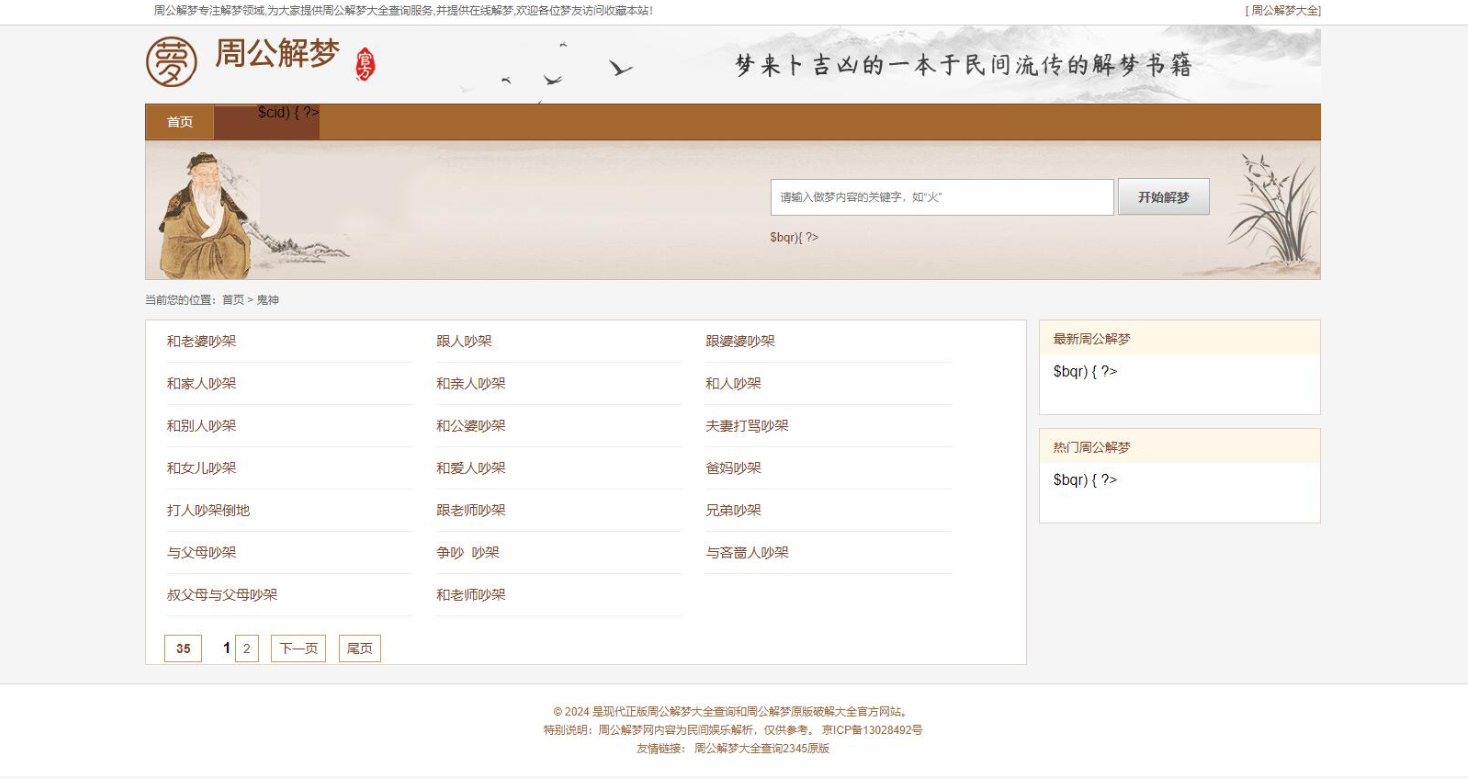Go to page 2 in the pagination
1468x779 pixels.
tap(247, 649)
